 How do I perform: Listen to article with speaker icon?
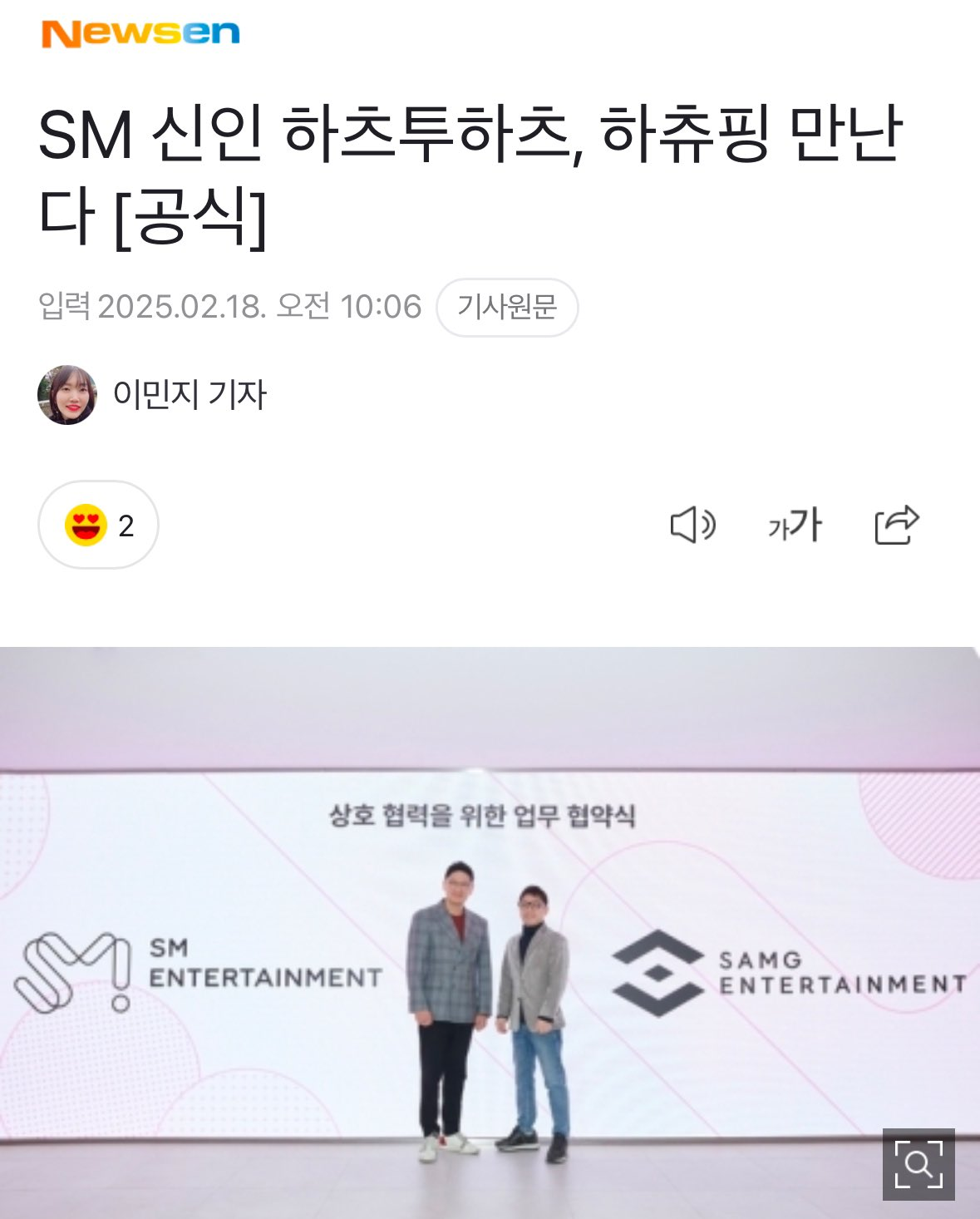tap(693, 526)
